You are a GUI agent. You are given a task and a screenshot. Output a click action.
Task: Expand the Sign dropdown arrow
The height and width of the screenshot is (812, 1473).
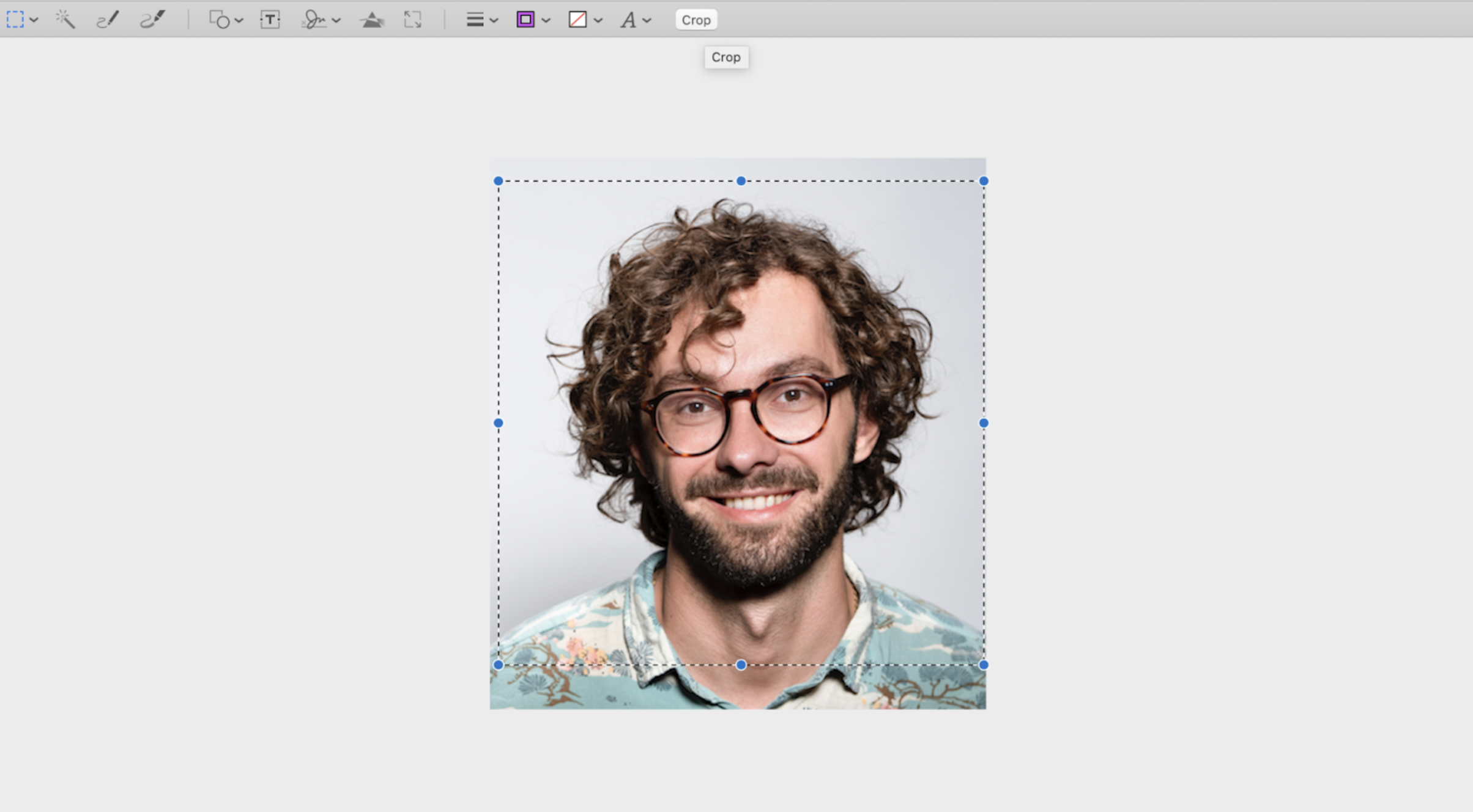(x=336, y=21)
